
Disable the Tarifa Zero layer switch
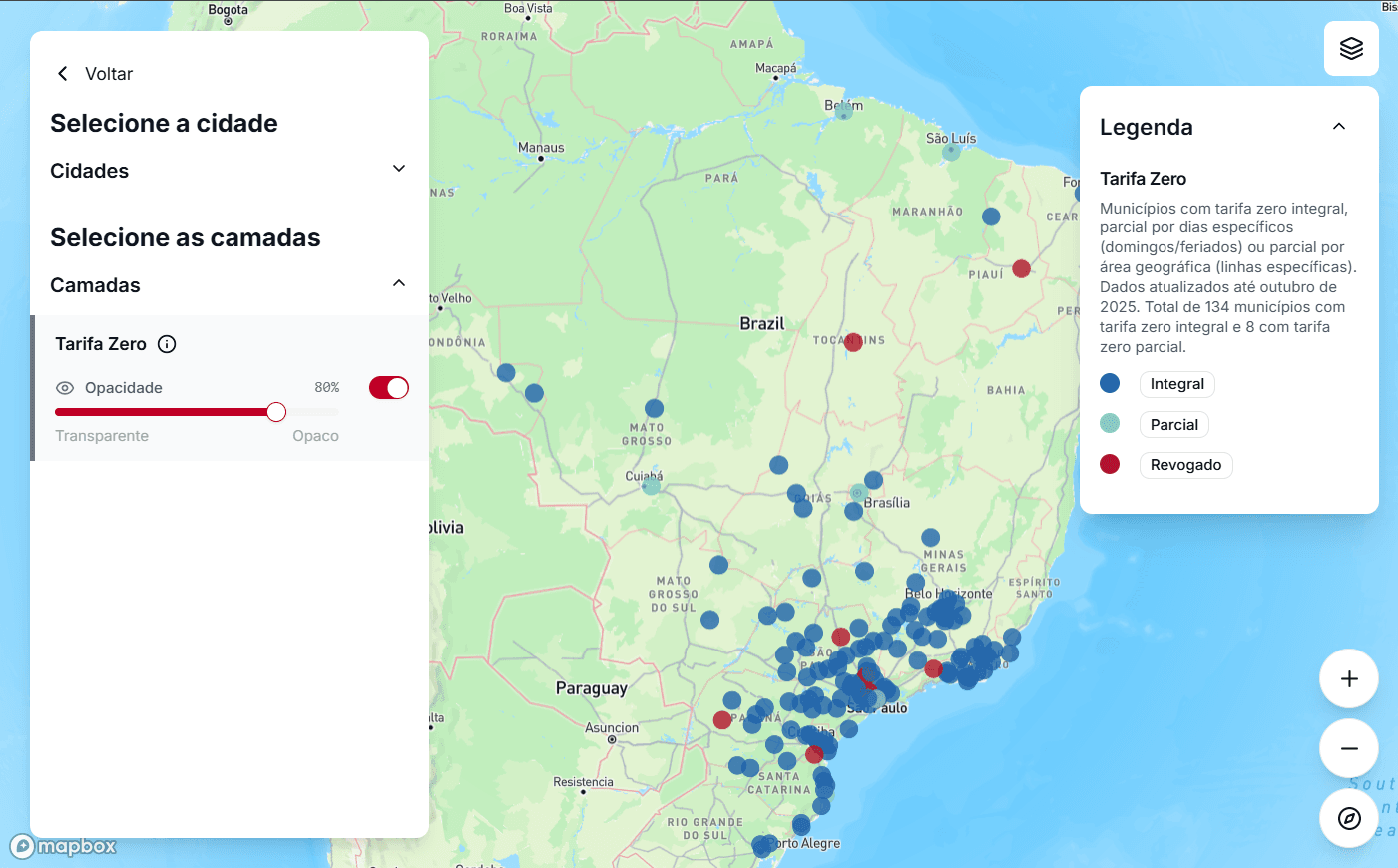point(388,388)
